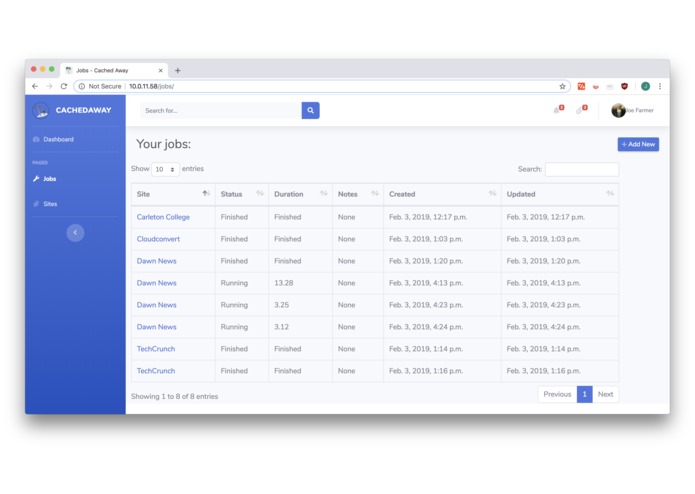Click the Add New button
This screenshot has height=494, width=695.
pos(638,144)
